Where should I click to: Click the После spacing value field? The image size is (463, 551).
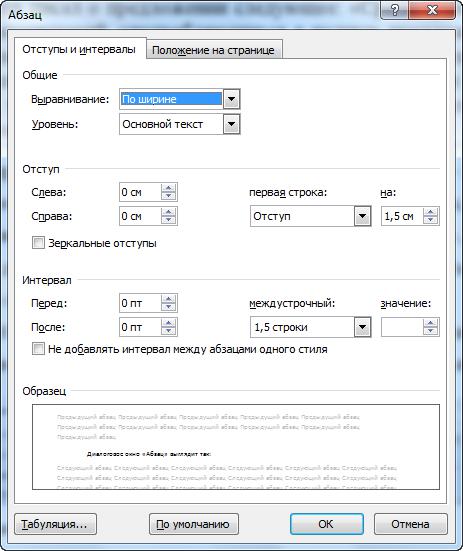pyautogui.click(x=141, y=327)
